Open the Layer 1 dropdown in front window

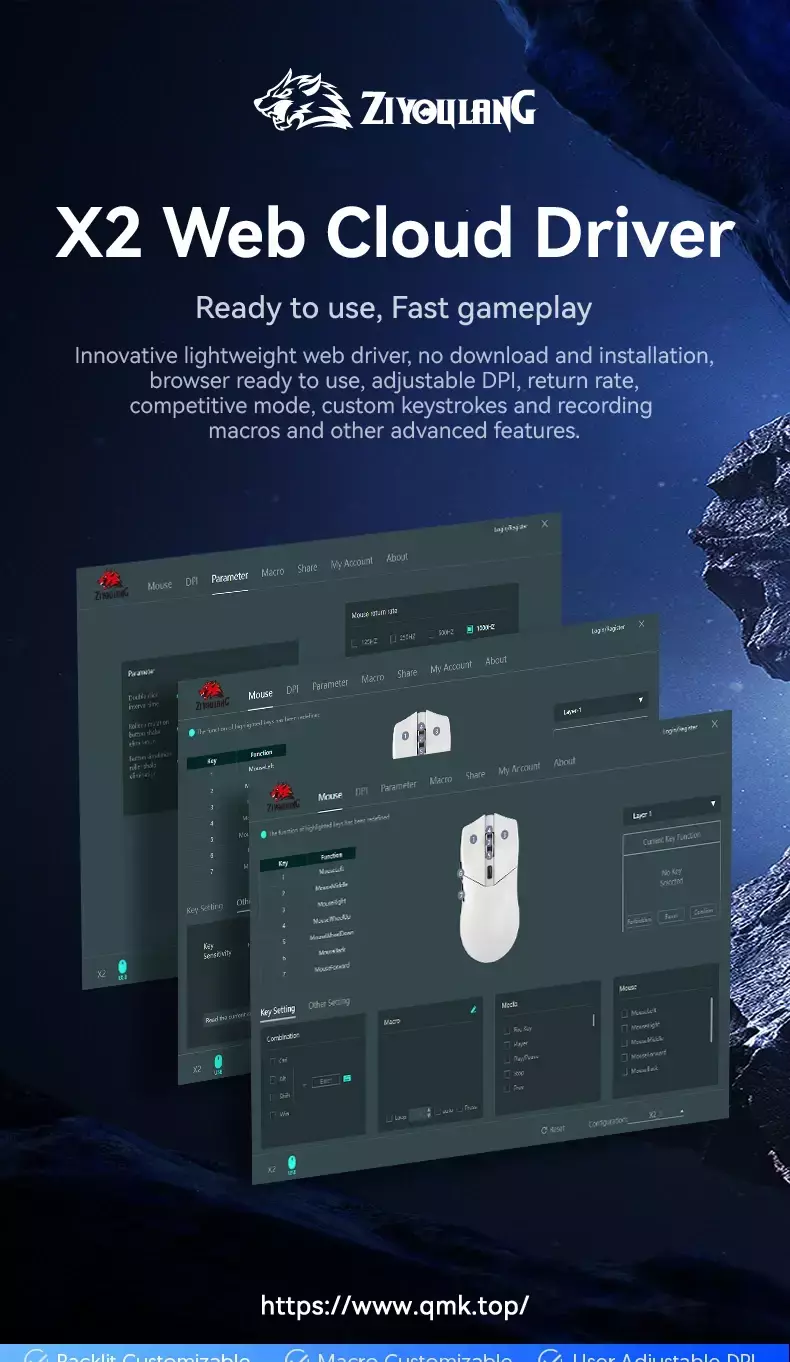pos(671,812)
